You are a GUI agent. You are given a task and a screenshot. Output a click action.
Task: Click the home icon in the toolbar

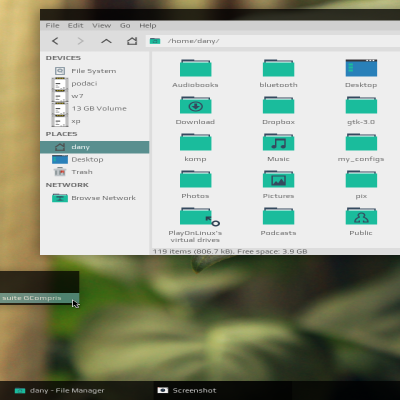click(132, 41)
